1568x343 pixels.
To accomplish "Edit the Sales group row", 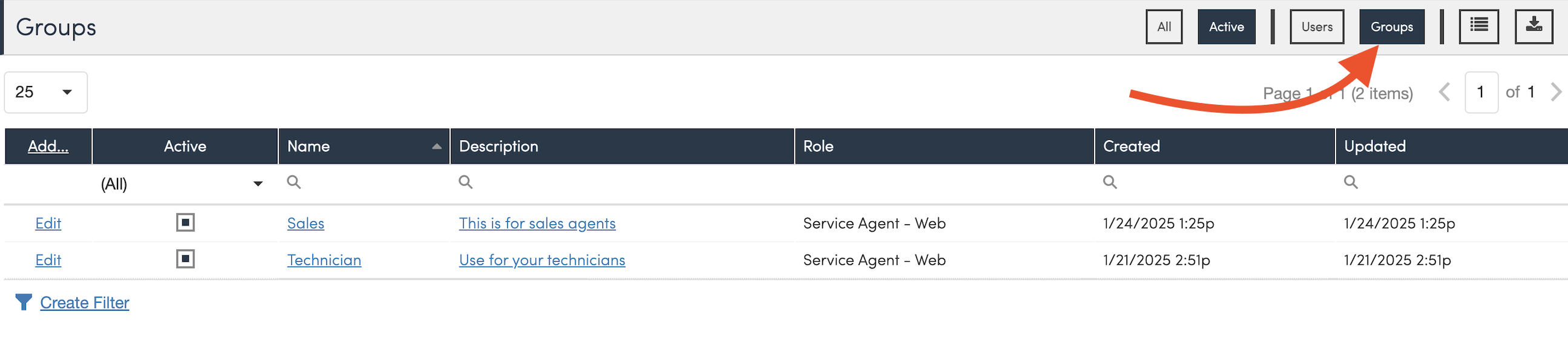I will pyautogui.click(x=48, y=224).
